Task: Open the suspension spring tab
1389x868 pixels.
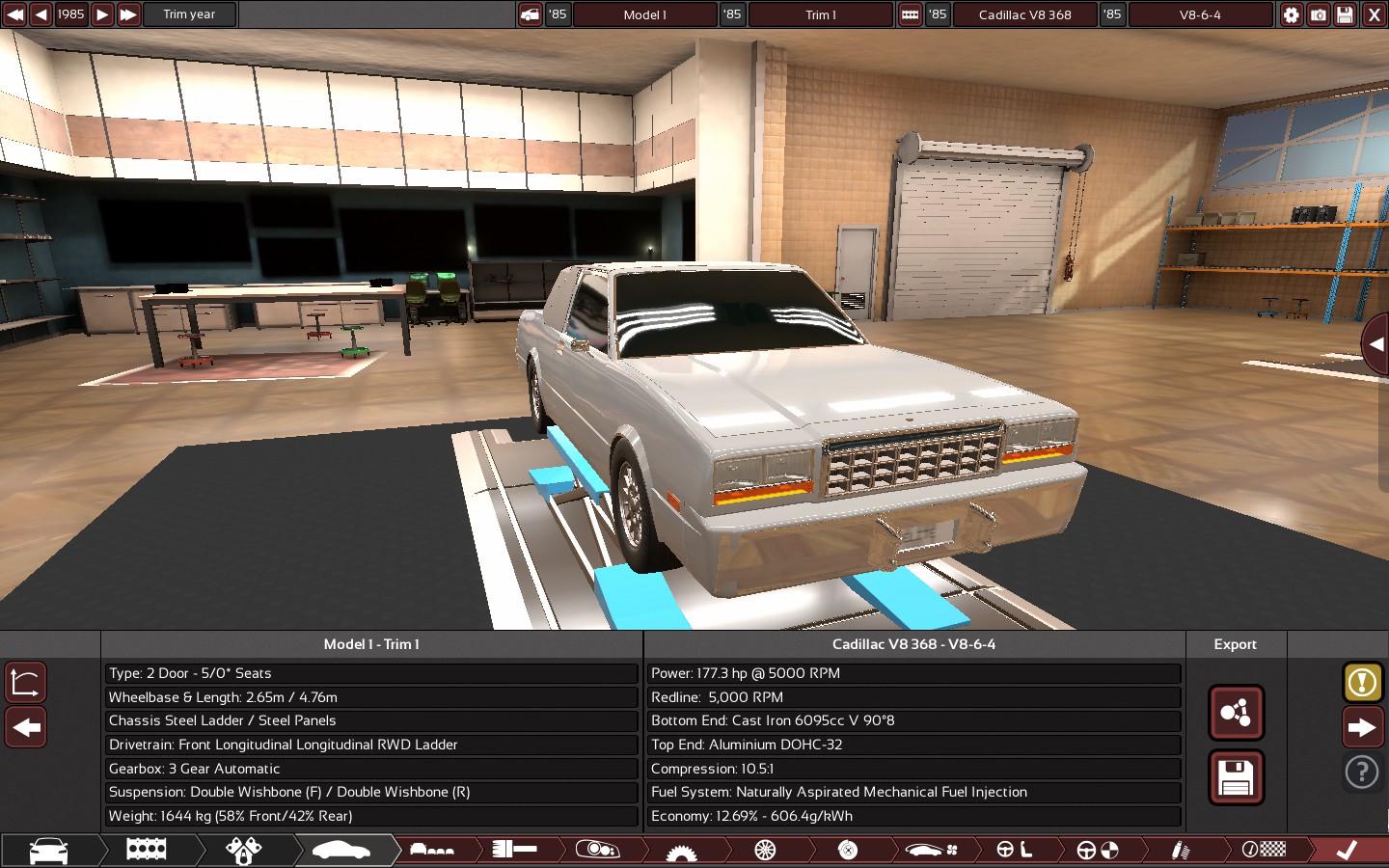Action: 1181,851
